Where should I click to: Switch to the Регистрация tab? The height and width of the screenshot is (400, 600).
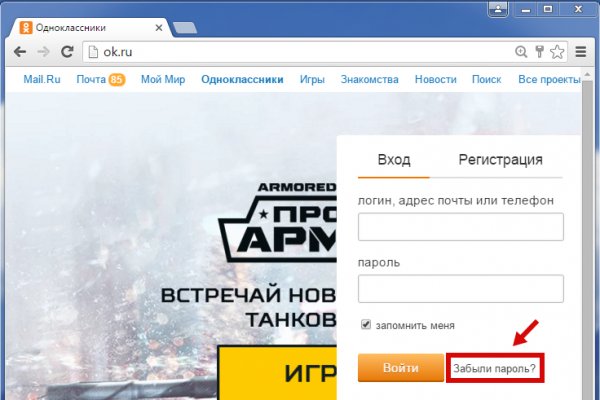(x=500, y=160)
